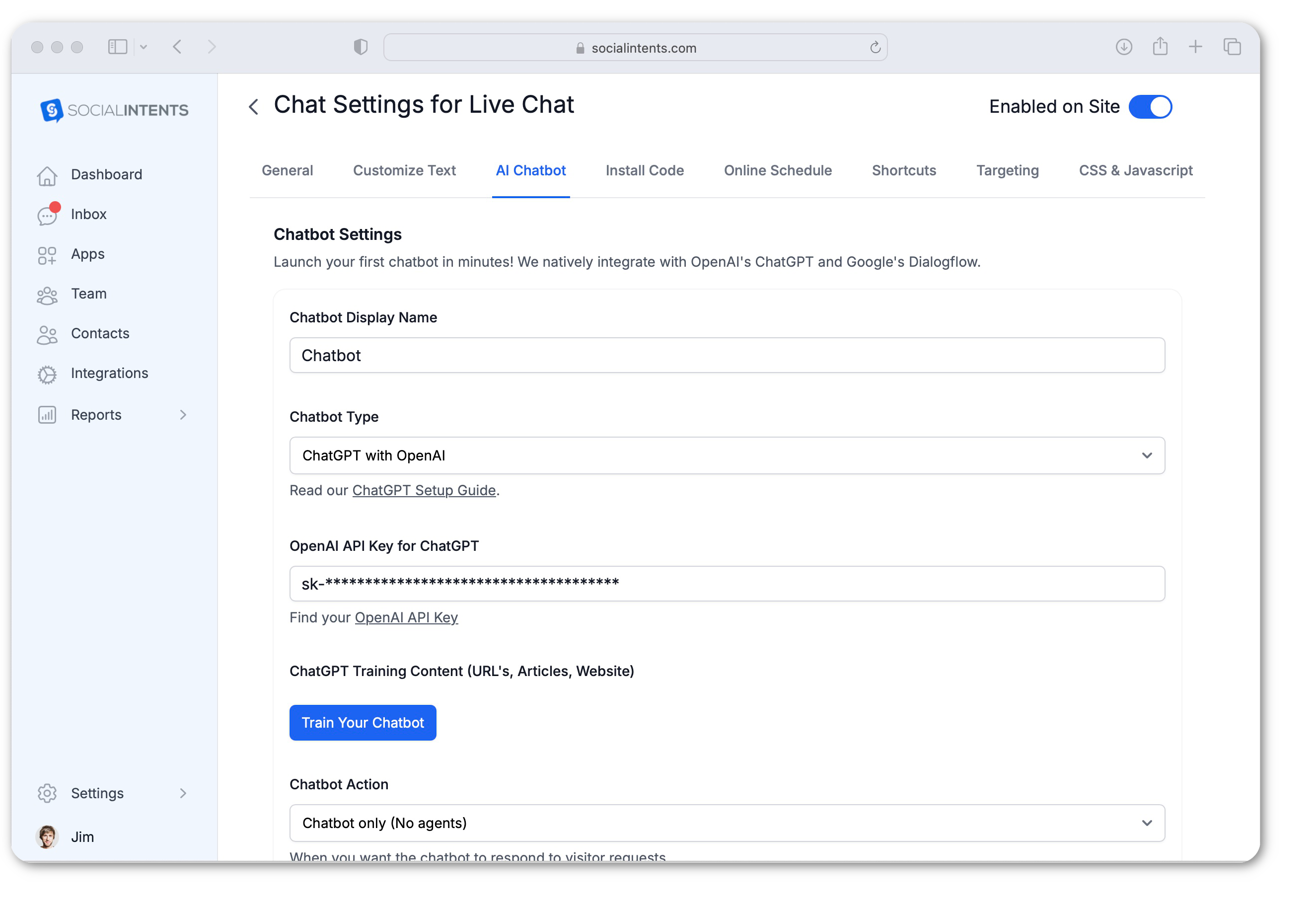Switch to the Install Code tab
This screenshot has height=907, width=1316.
pos(645,170)
